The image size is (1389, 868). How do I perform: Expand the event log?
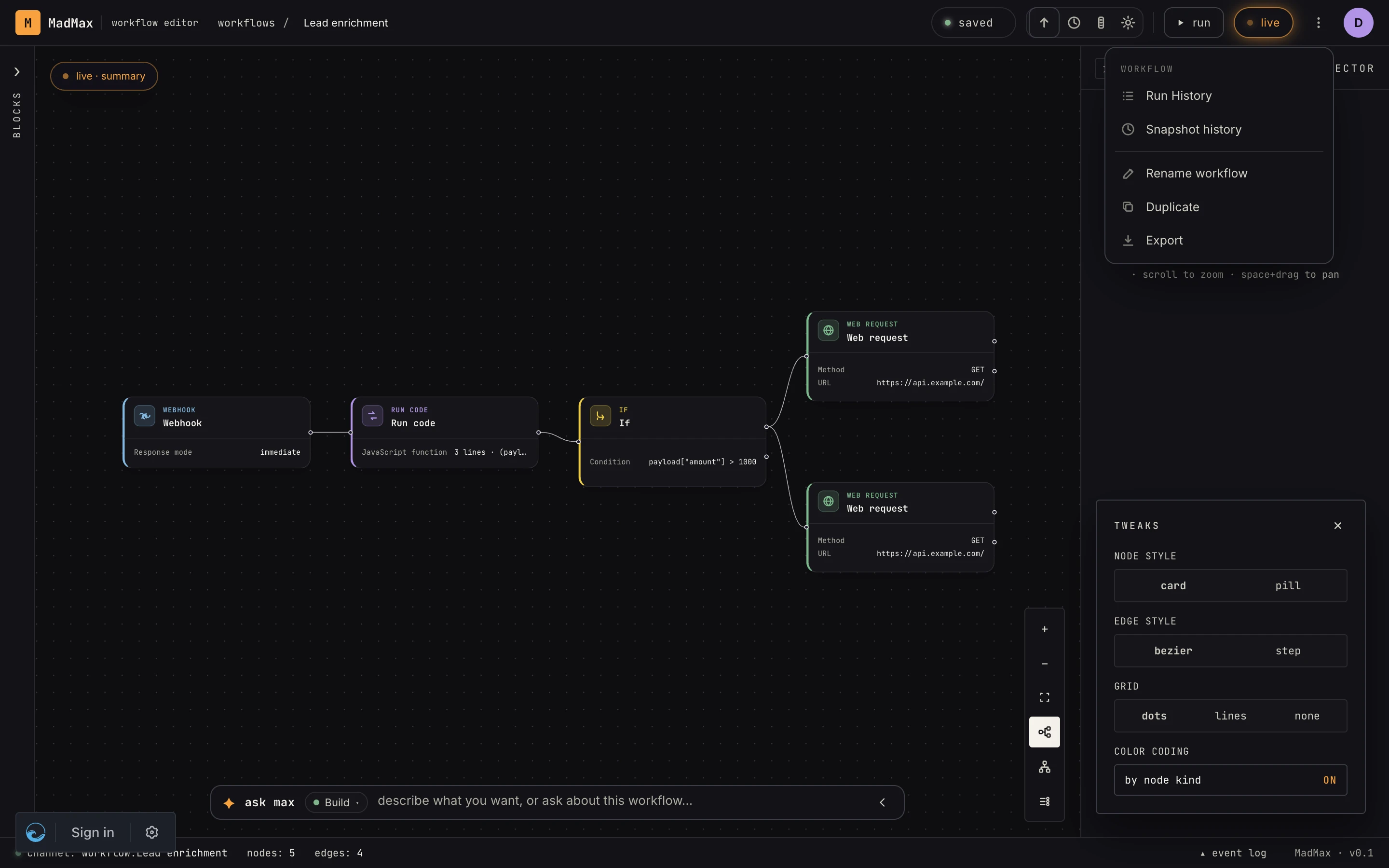(1233, 853)
